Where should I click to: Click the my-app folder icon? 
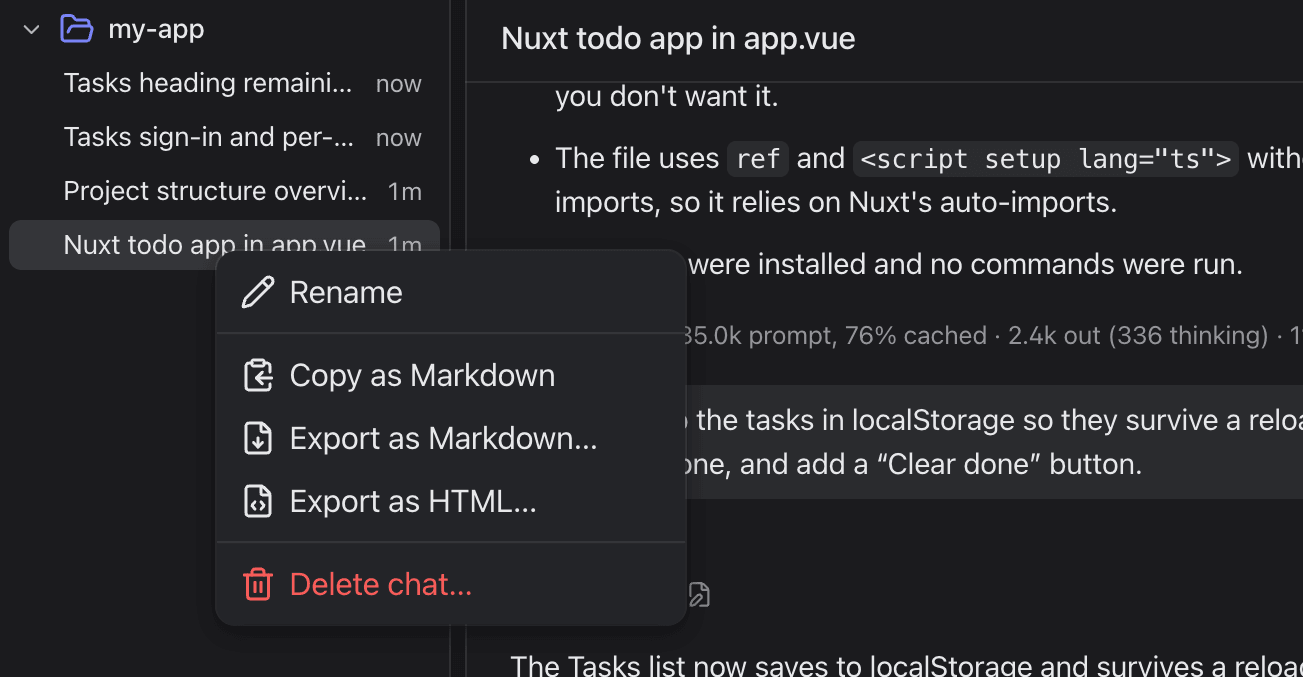coord(76,29)
